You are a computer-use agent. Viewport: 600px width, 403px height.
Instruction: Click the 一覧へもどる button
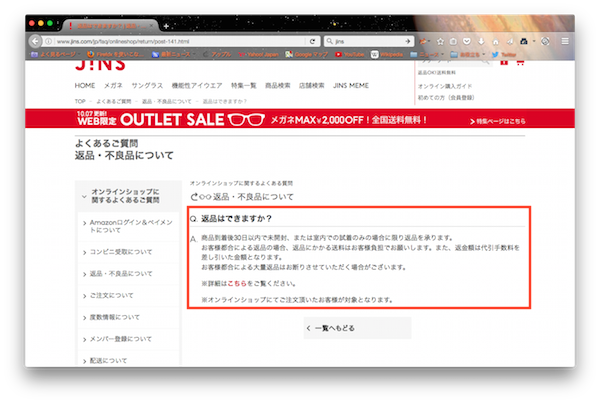(357, 328)
